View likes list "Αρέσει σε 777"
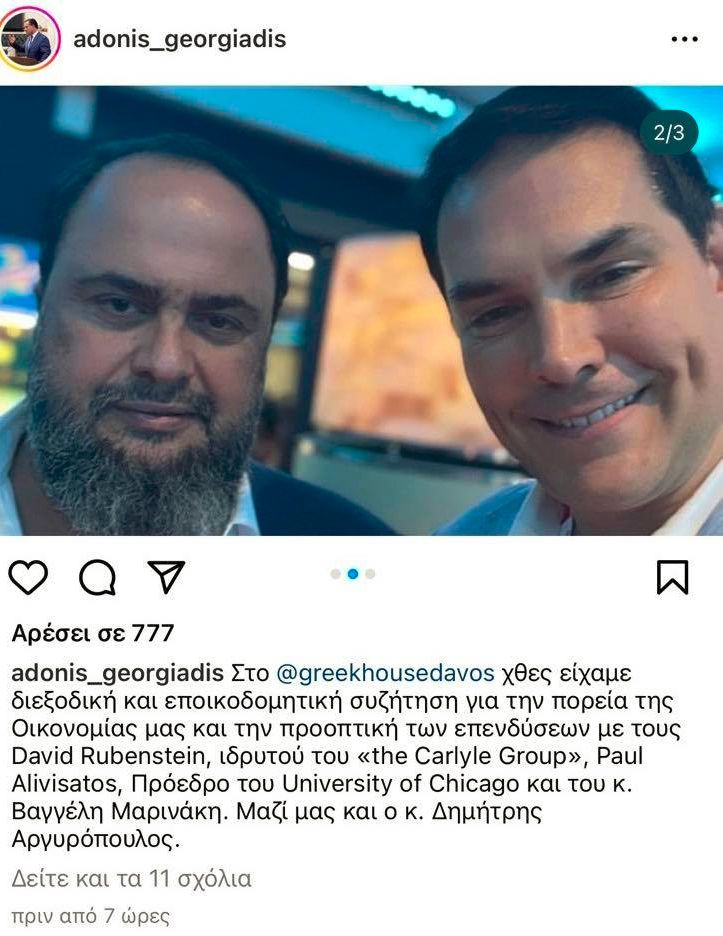Screen dimensions: 723x936 pyautogui.click(x=93, y=633)
